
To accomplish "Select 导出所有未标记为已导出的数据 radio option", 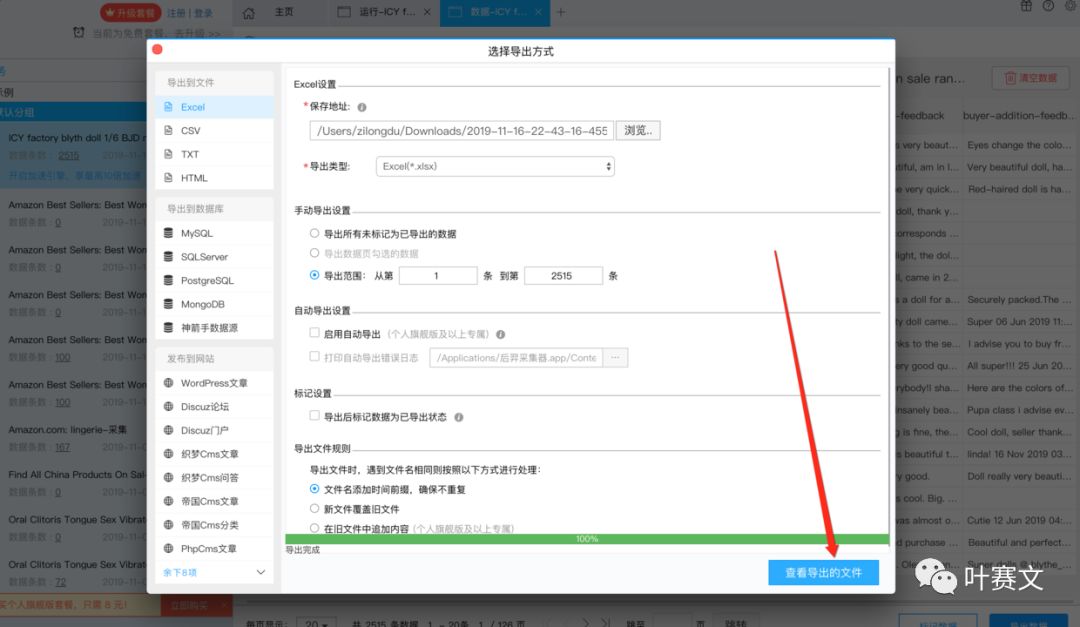I will pos(315,233).
